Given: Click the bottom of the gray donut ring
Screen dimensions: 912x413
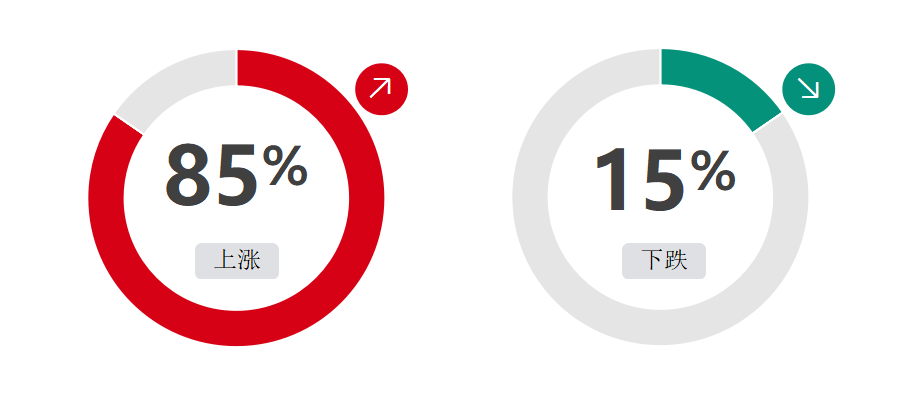Looking at the screenshot, I should [x=660, y=327].
